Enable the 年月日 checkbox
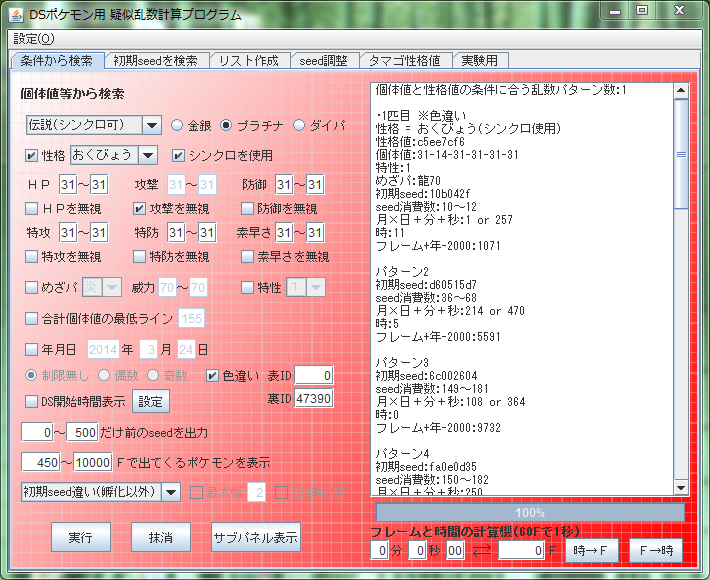 tap(31, 350)
